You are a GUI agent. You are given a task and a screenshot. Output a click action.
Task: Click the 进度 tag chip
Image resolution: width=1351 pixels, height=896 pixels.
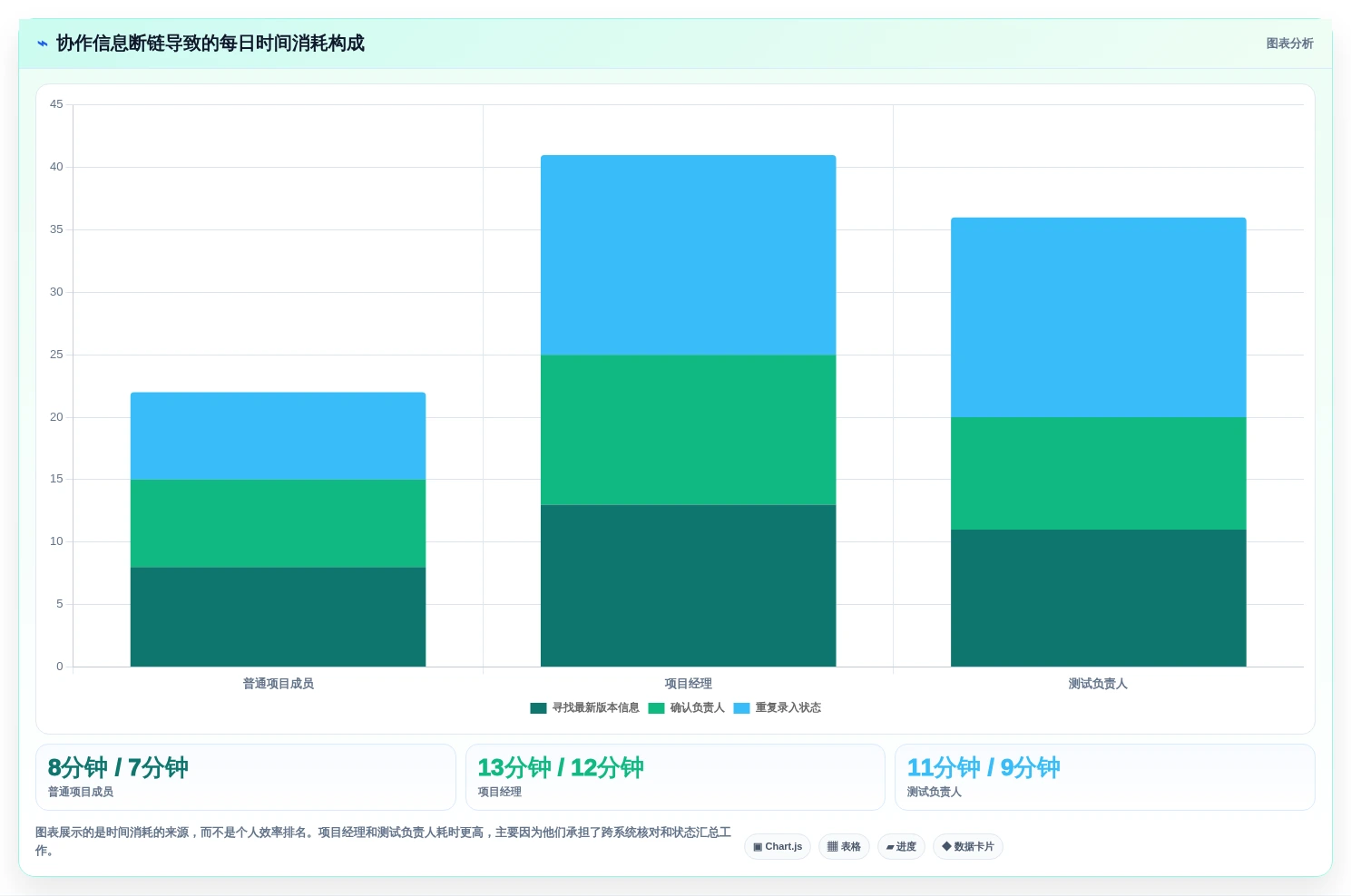coord(901,847)
